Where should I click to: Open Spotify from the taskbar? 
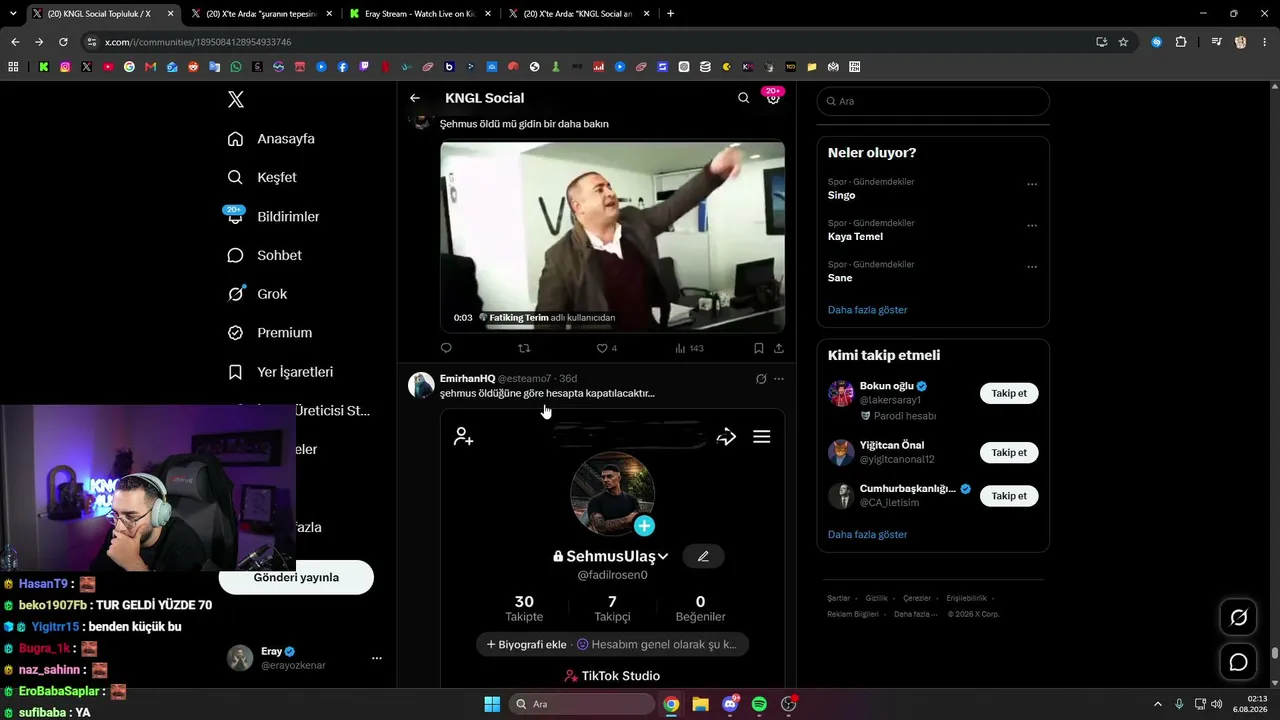[x=759, y=704]
